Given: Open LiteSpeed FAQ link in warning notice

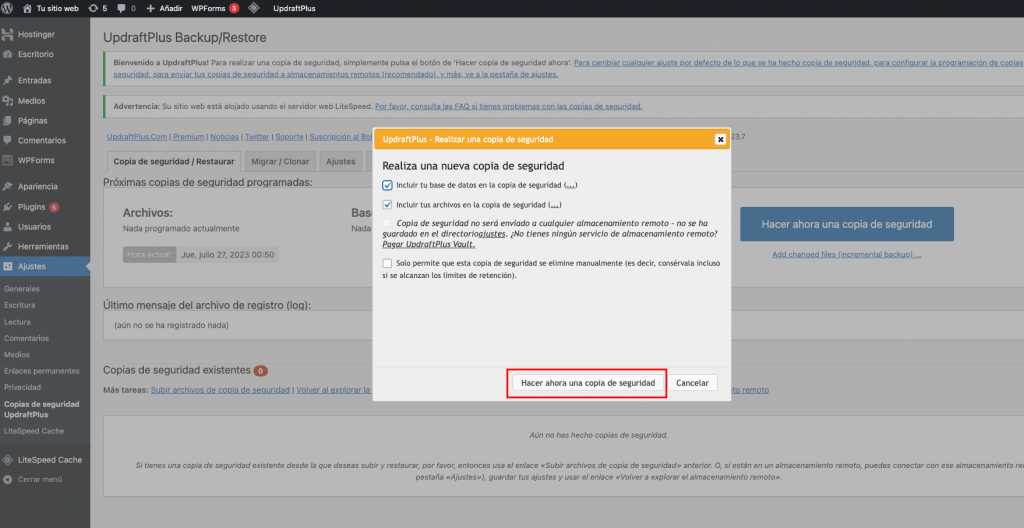Looking at the screenshot, I should click(x=509, y=106).
